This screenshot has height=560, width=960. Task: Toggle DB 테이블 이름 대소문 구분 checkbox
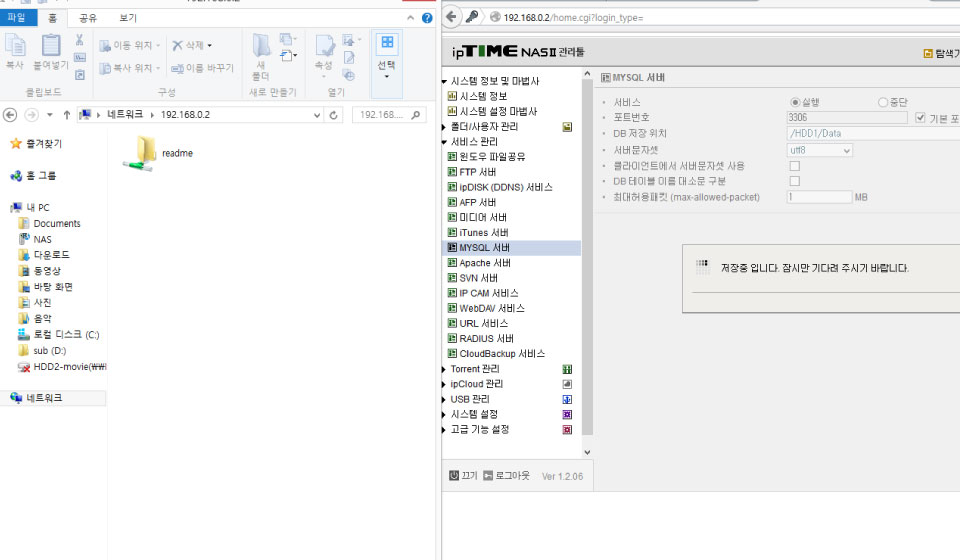click(x=795, y=181)
